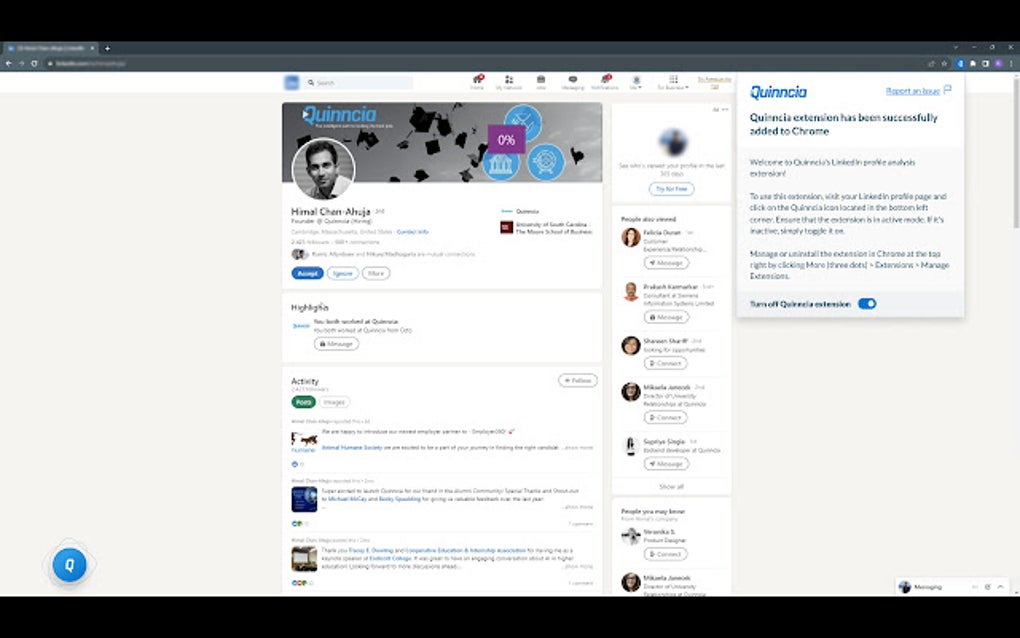Open the Home icon in LinkedIn navigation
Screen dimensions: 1020x638
[x=479, y=80]
